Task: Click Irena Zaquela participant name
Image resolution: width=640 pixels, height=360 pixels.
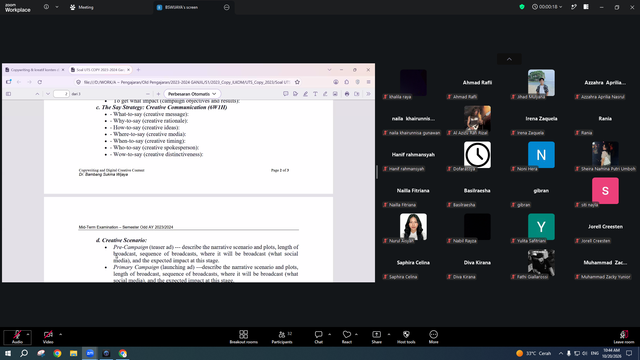Action: pyautogui.click(x=541, y=119)
